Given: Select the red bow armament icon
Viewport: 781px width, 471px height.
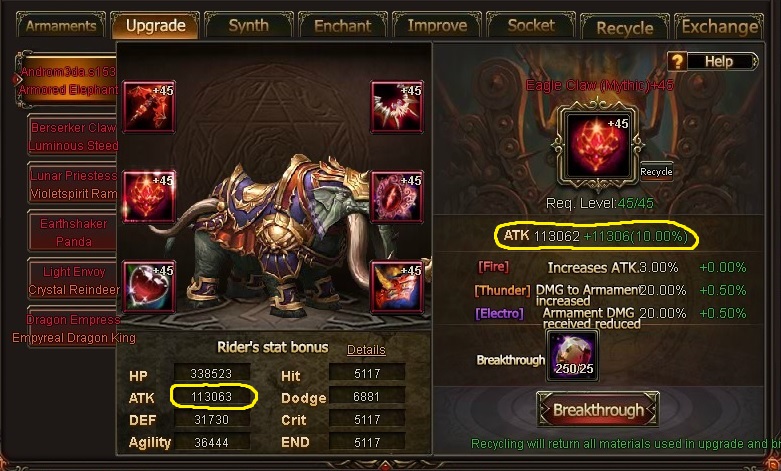Looking at the screenshot, I should tap(149, 107).
